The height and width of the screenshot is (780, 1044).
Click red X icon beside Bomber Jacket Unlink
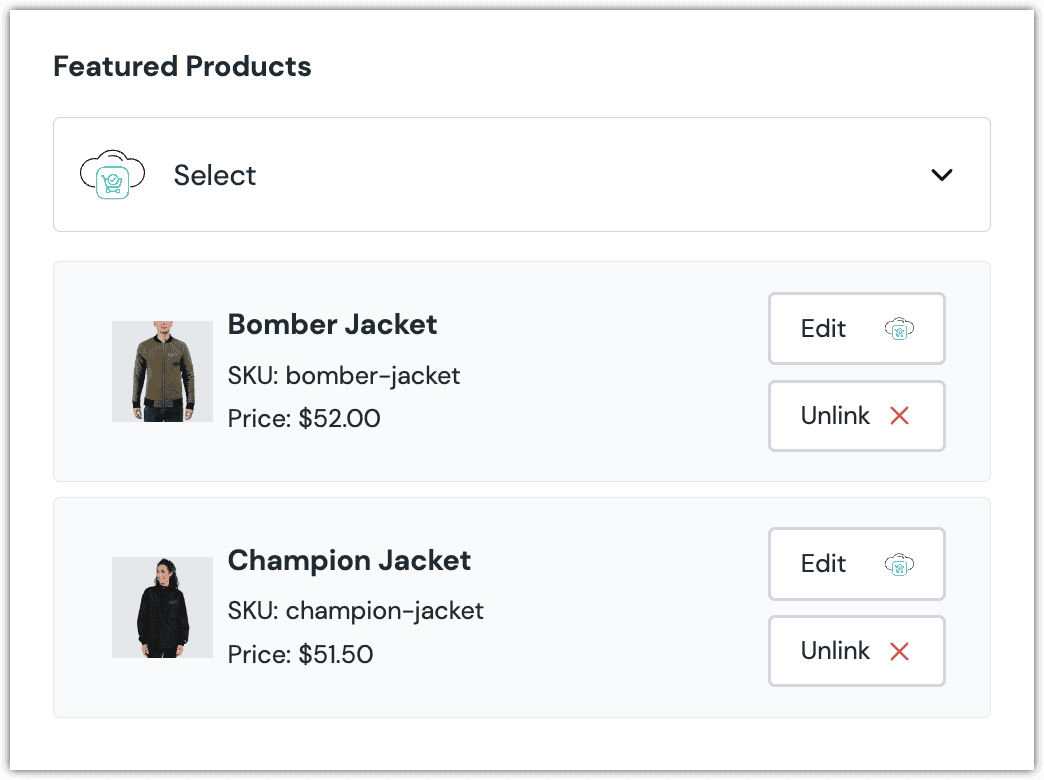[899, 416]
